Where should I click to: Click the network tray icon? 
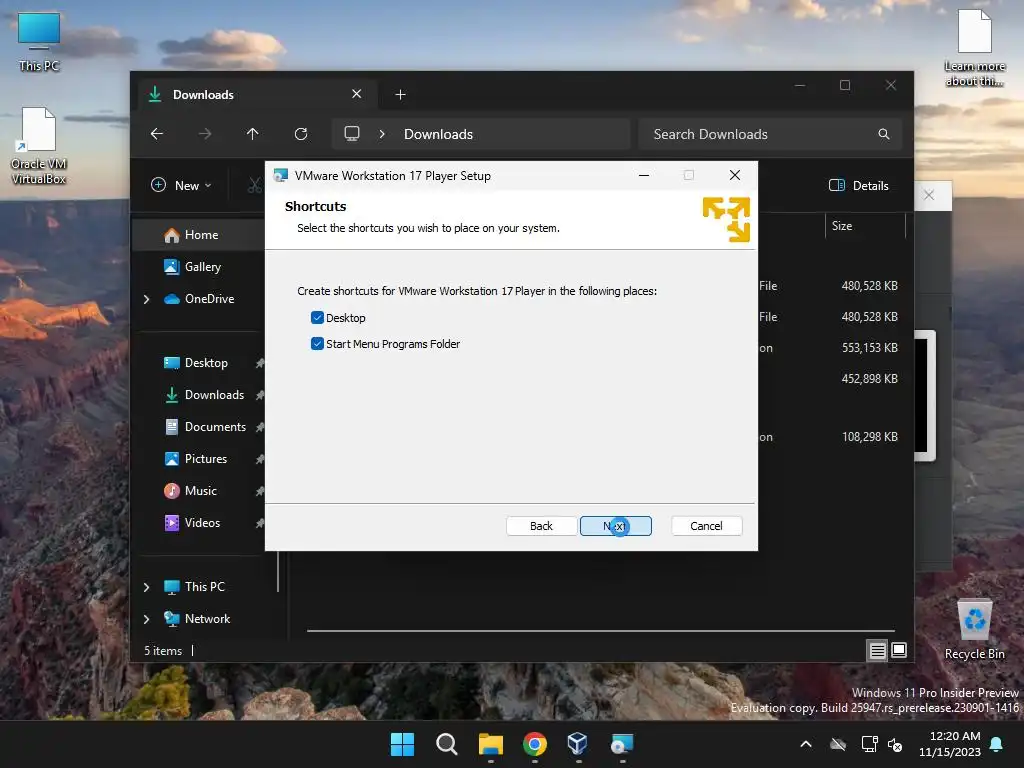pos(869,744)
